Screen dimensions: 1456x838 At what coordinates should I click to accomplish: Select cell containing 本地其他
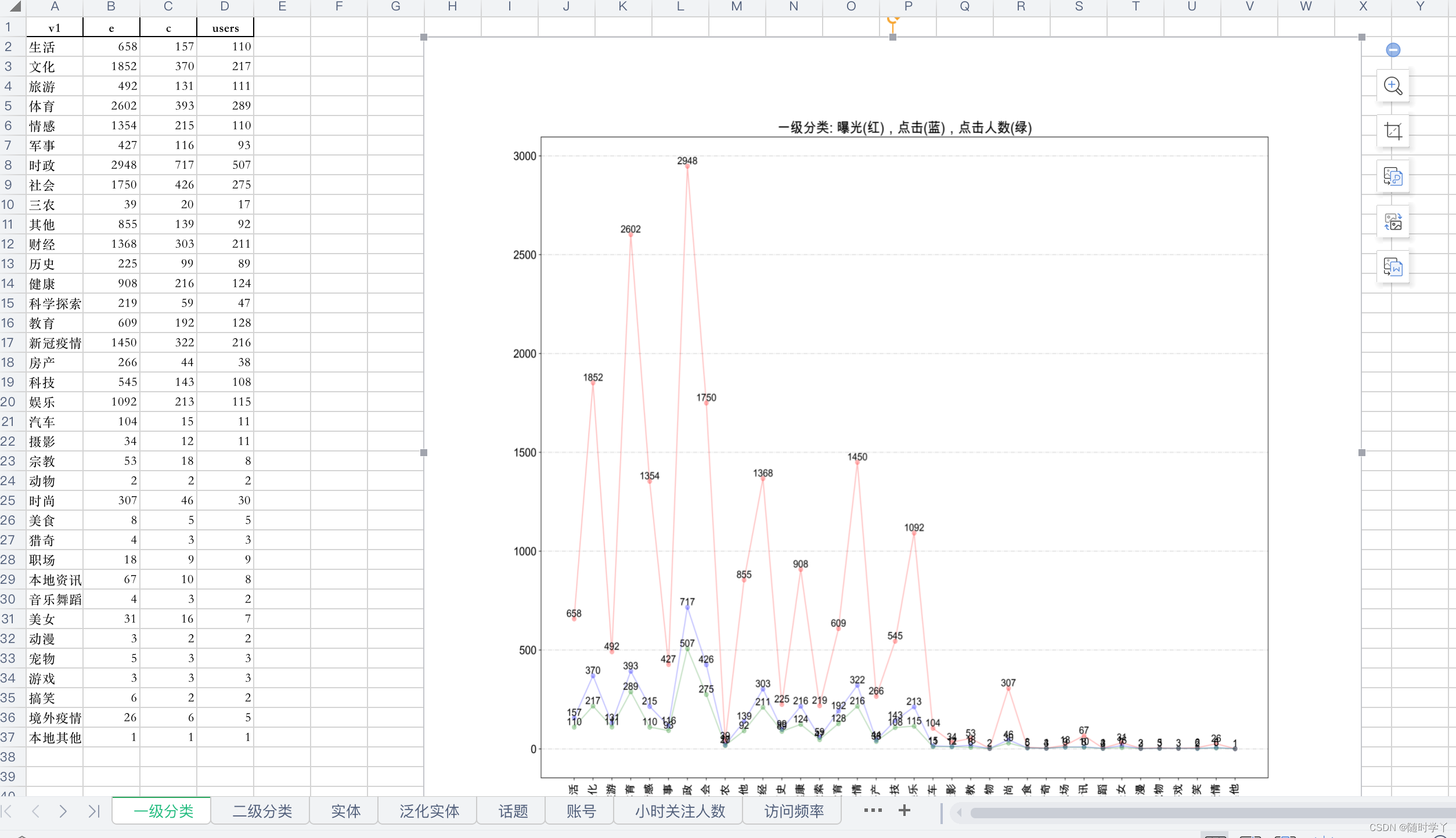[x=55, y=737]
